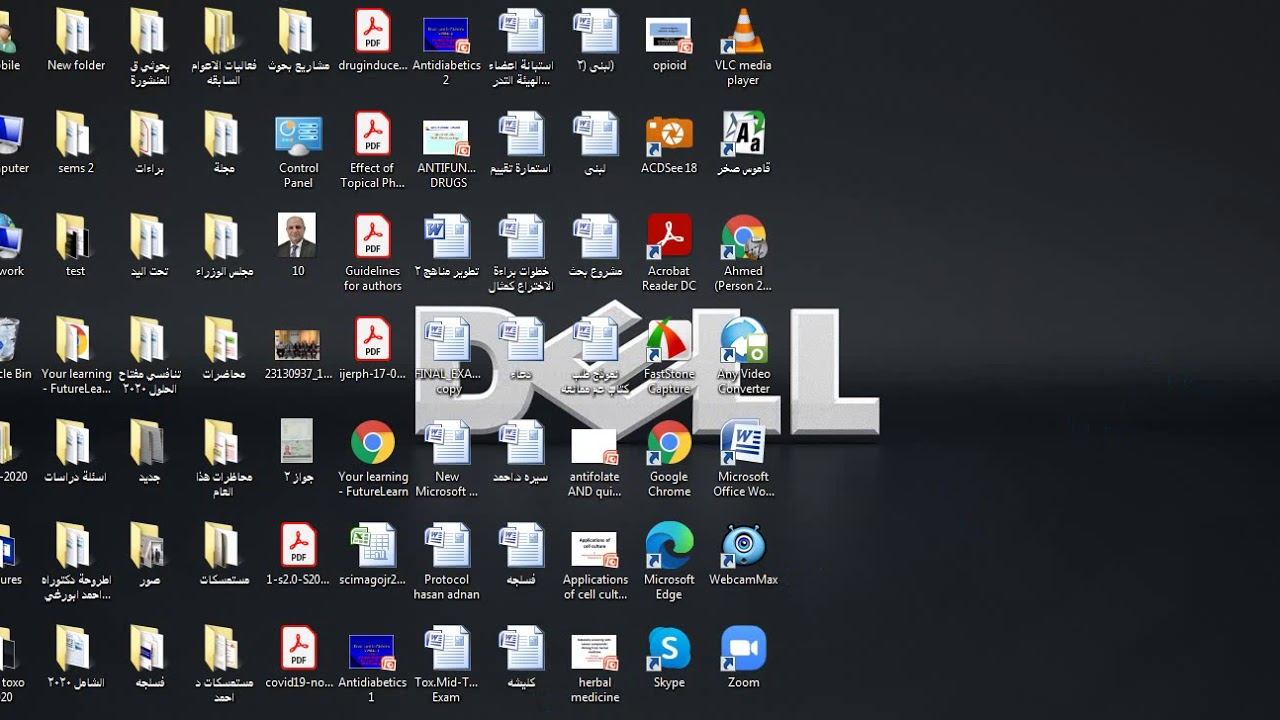Click the covid19-no... PDF file

298,658
